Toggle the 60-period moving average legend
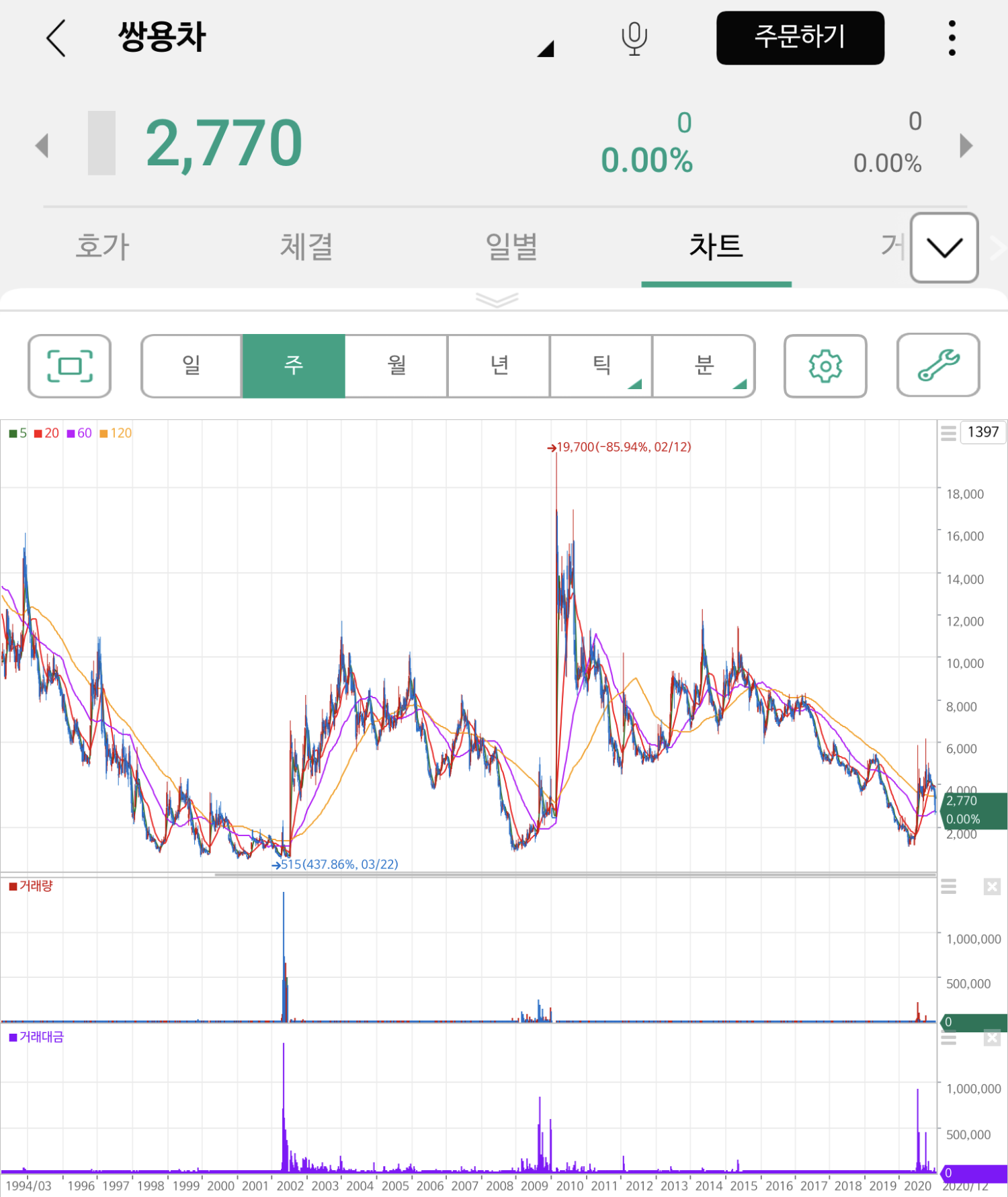This screenshot has height=1197, width=1008. (x=79, y=434)
